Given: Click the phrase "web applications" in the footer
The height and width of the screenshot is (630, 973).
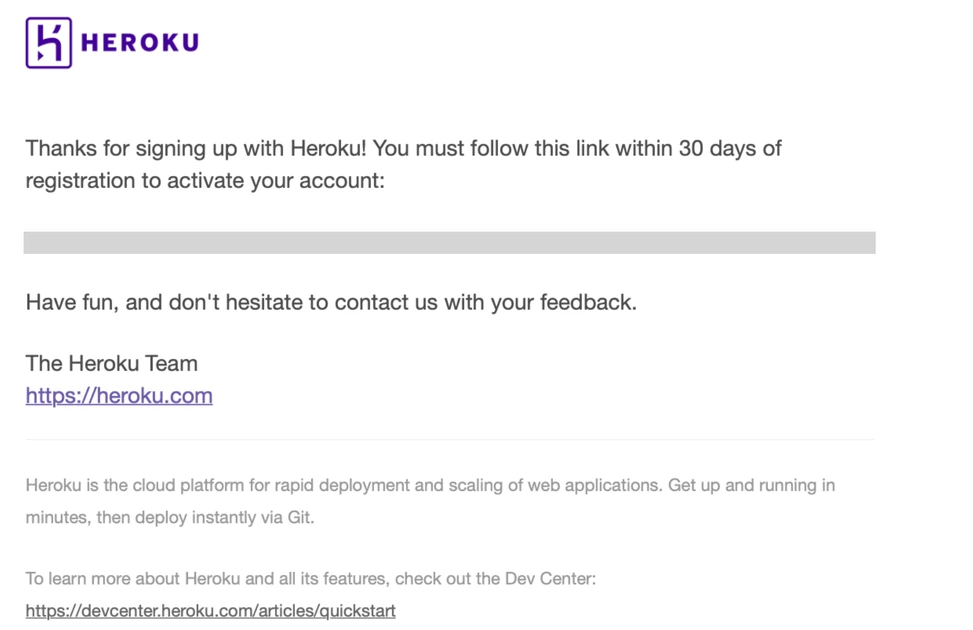Looking at the screenshot, I should pyautogui.click(x=594, y=485).
